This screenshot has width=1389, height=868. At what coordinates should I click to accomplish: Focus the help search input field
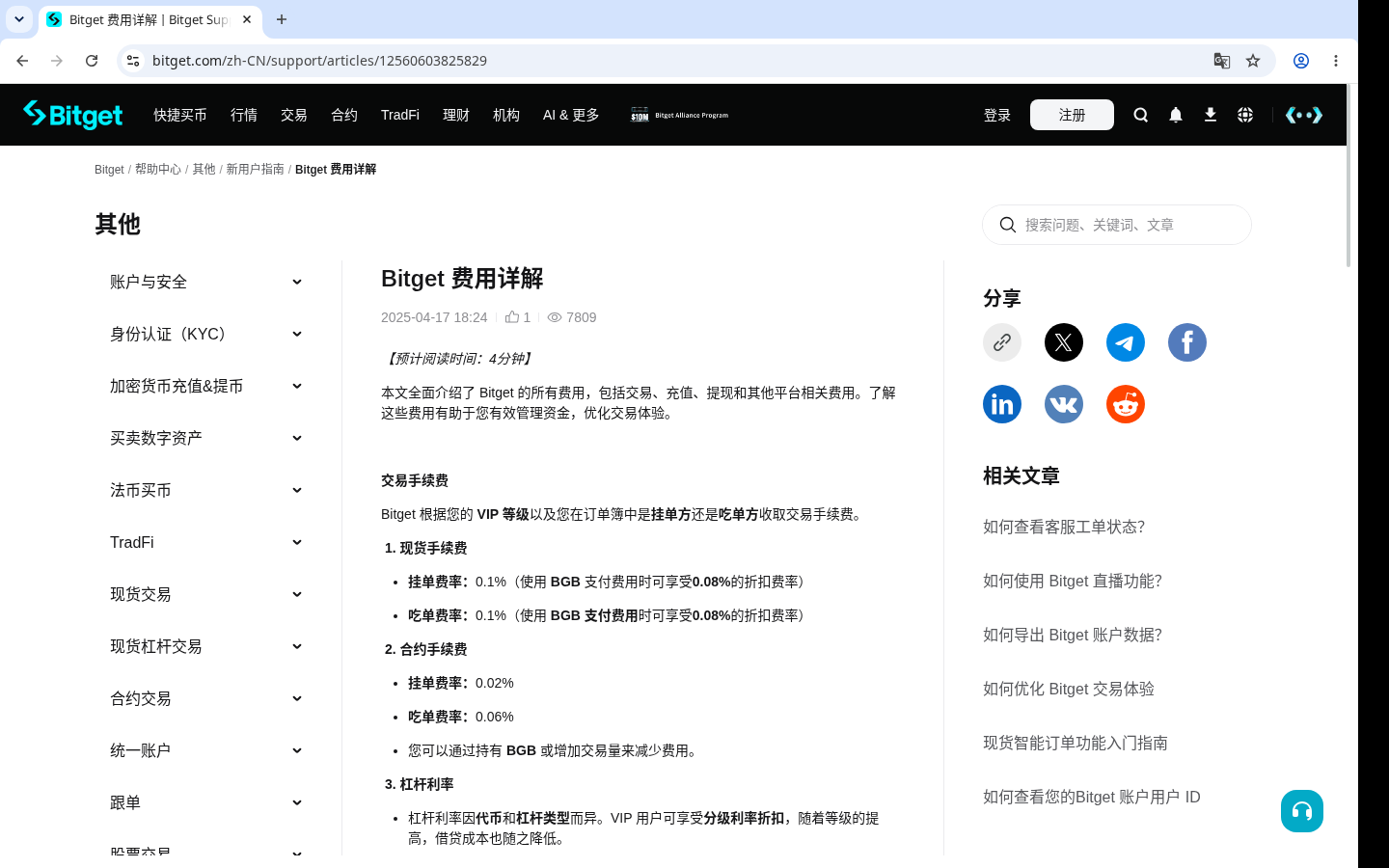(x=1117, y=225)
